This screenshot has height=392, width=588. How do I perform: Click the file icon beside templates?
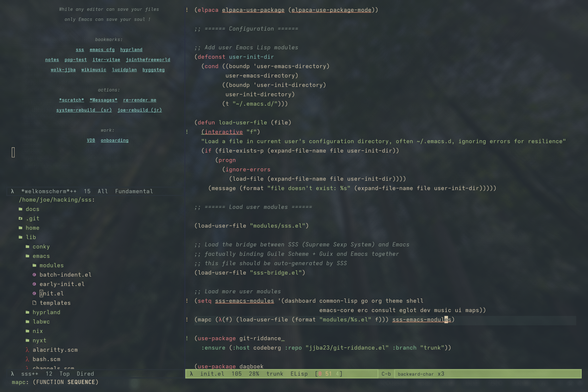coord(34,303)
